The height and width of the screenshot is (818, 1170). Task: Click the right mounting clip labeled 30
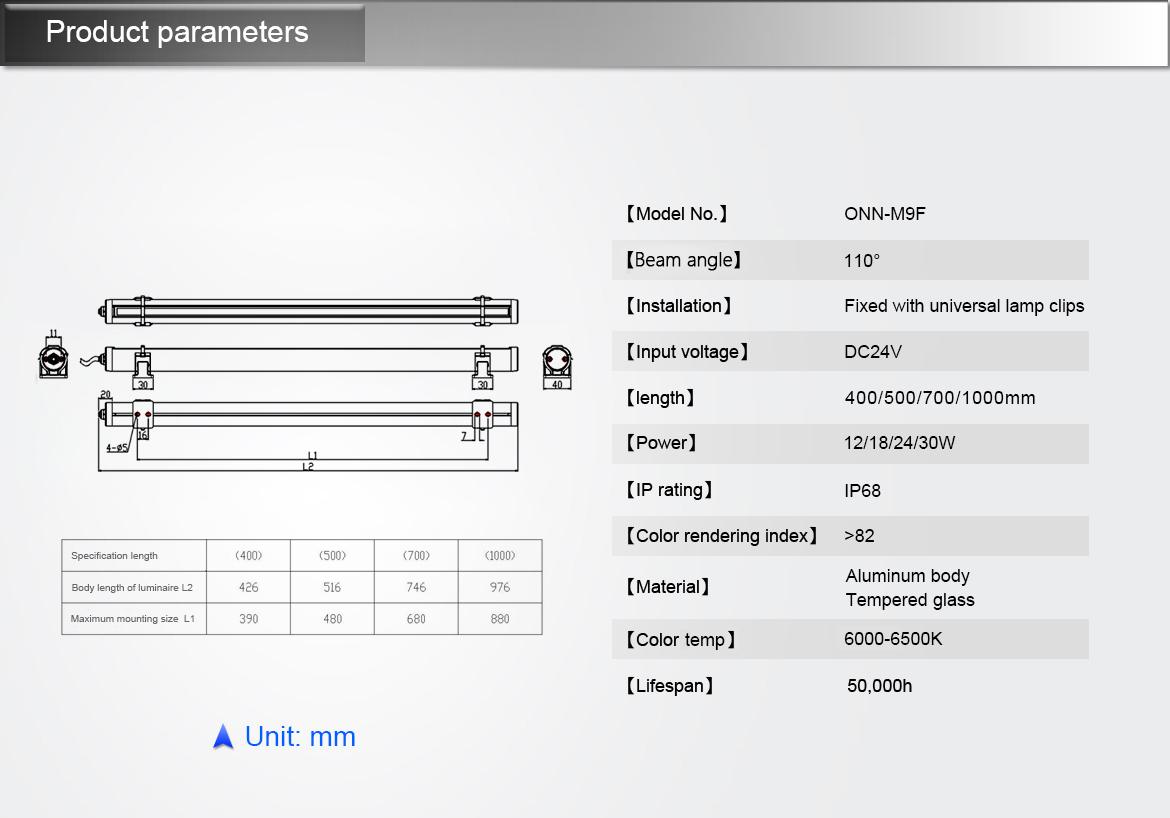(x=483, y=368)
